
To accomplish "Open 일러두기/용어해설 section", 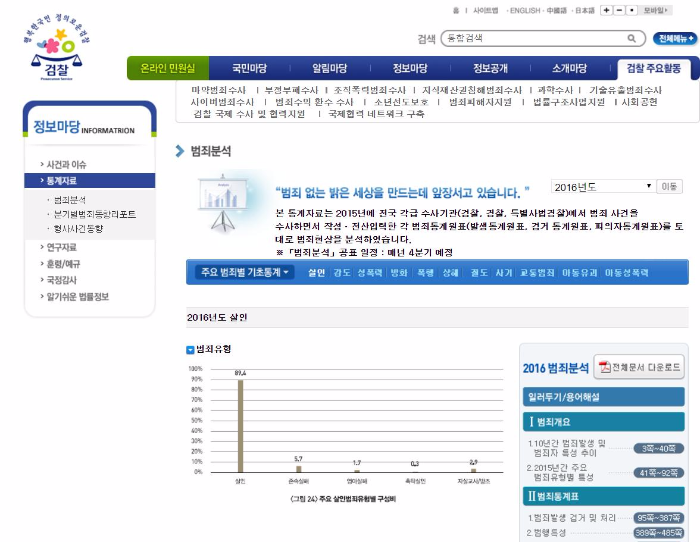I will (x=604, y=397).
